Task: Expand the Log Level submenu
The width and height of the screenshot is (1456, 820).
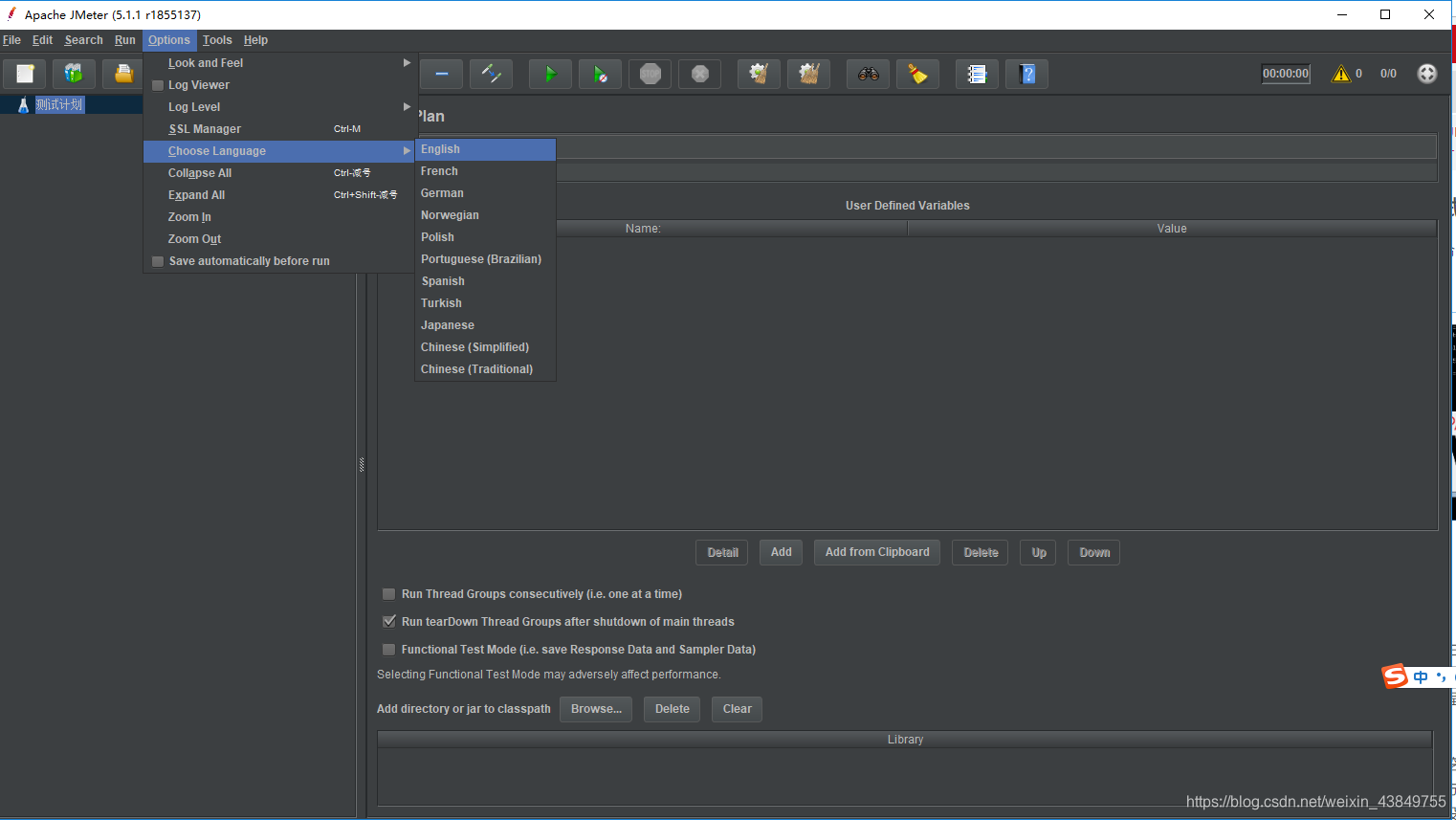Action: click(x=279, y=107)
